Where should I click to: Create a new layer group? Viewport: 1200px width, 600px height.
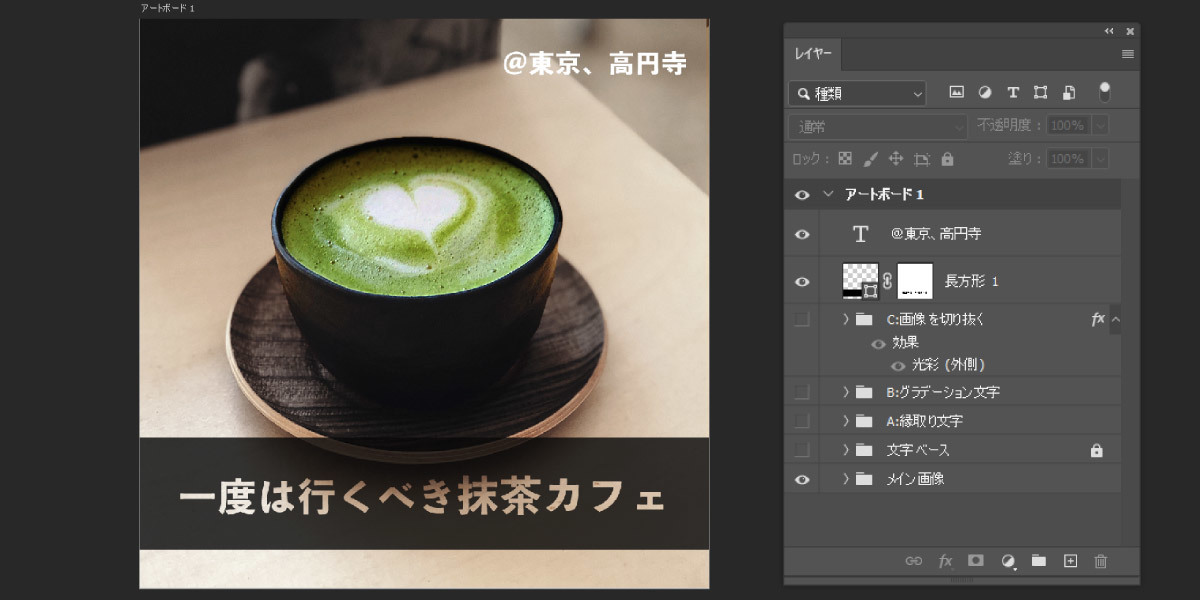1039,561
